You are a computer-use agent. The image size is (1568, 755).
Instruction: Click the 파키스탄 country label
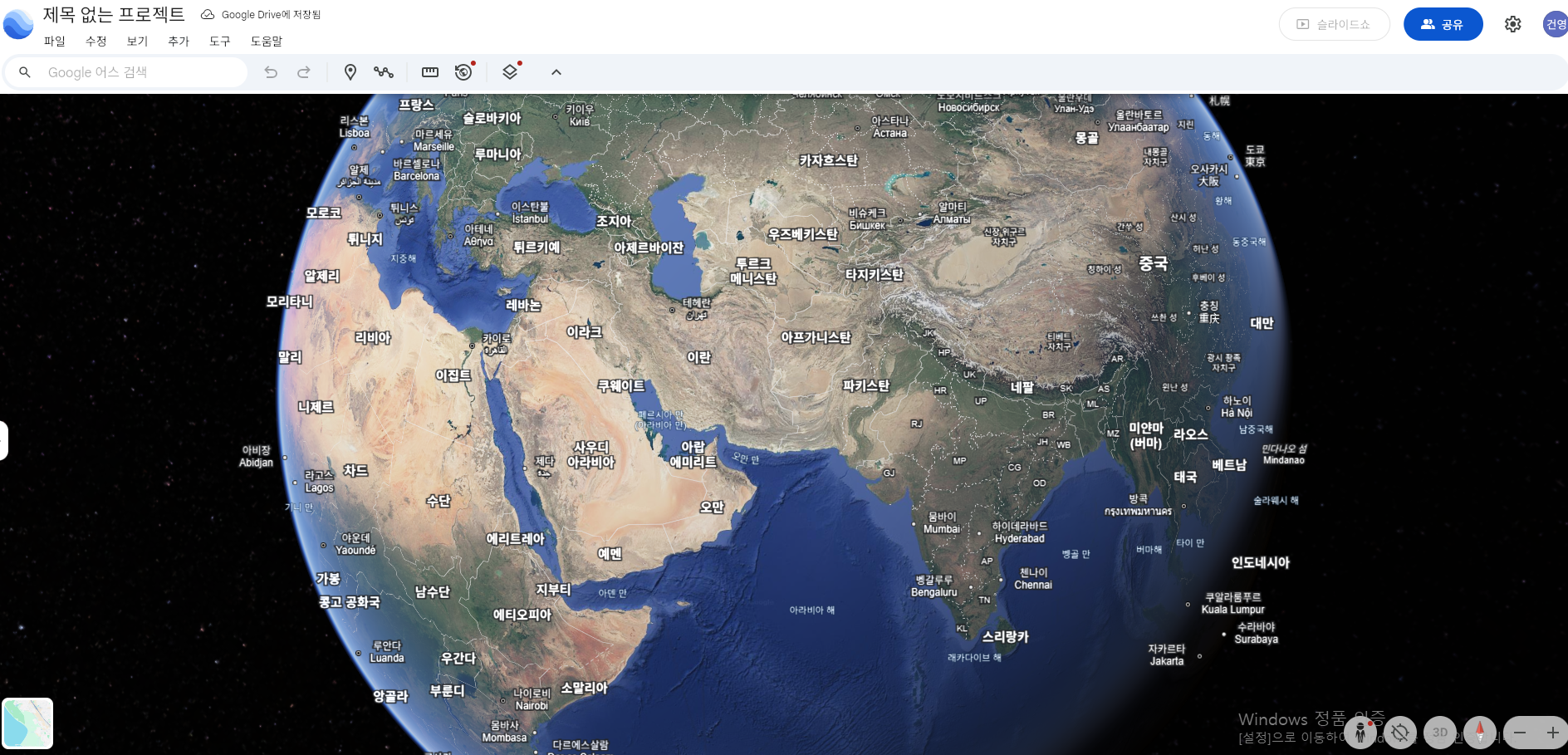865,385
